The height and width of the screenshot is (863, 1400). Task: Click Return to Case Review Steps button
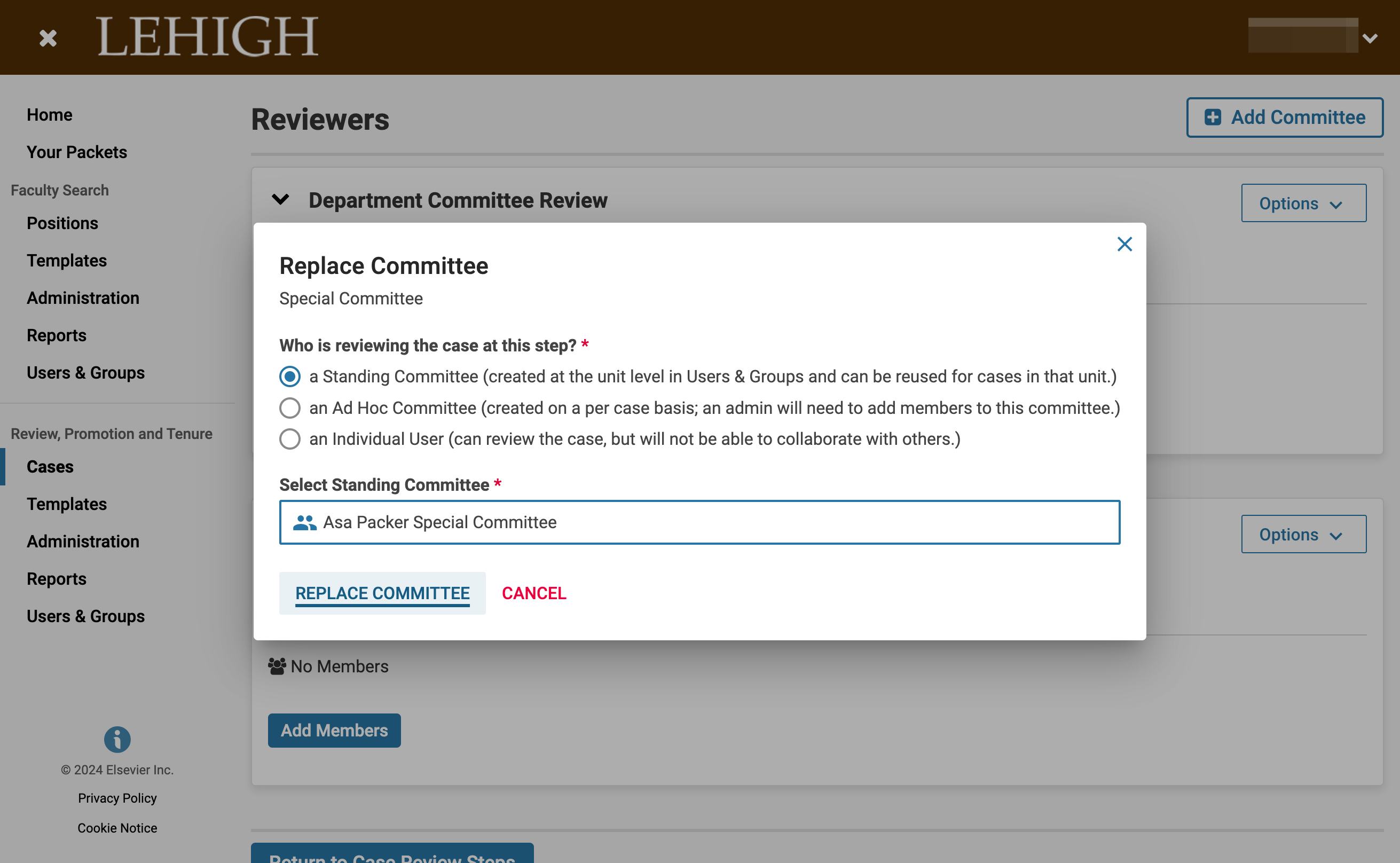pyautogui.click(x=392, y=854)
